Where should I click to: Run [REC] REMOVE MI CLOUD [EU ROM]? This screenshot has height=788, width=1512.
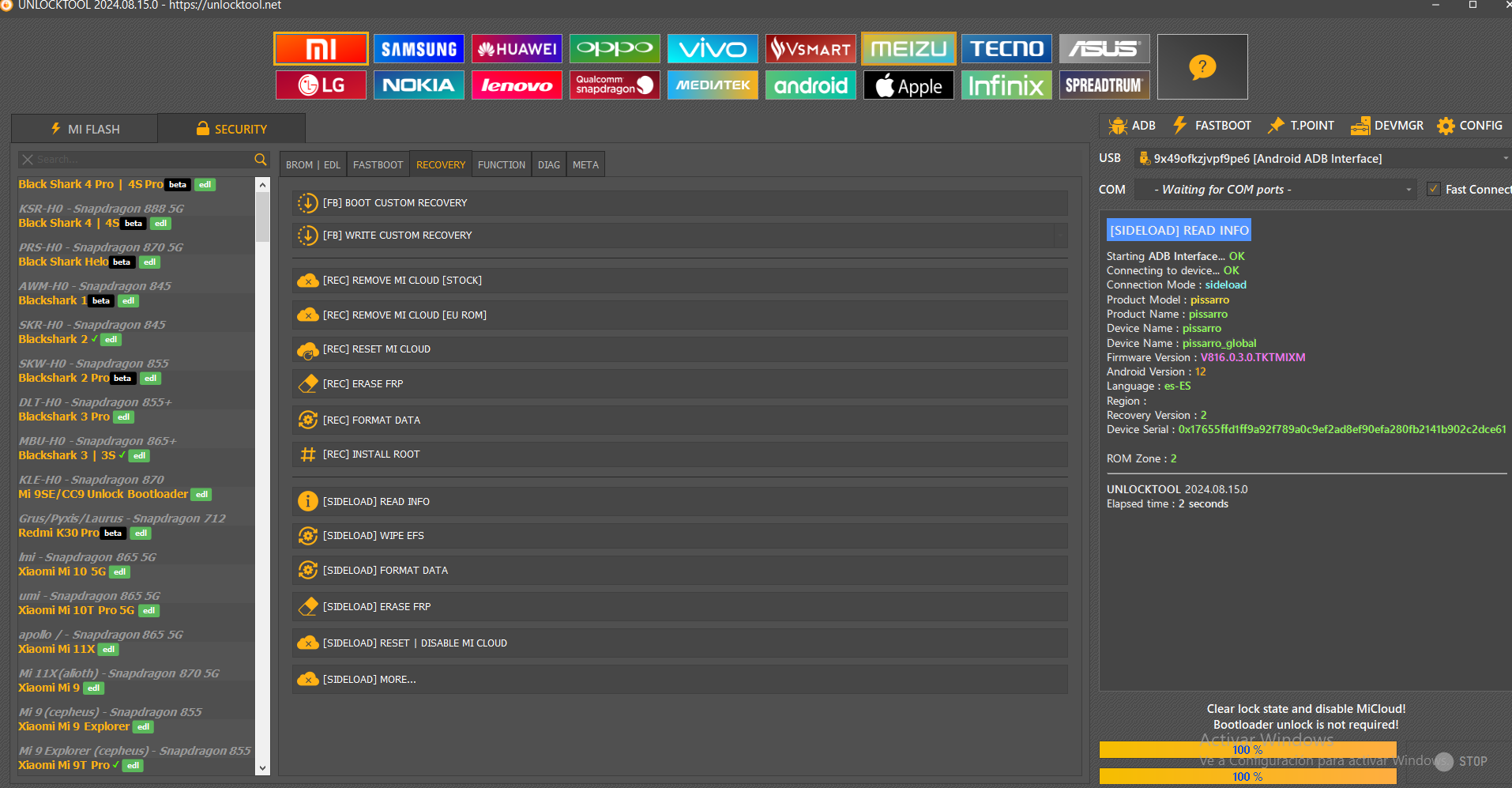680,315
